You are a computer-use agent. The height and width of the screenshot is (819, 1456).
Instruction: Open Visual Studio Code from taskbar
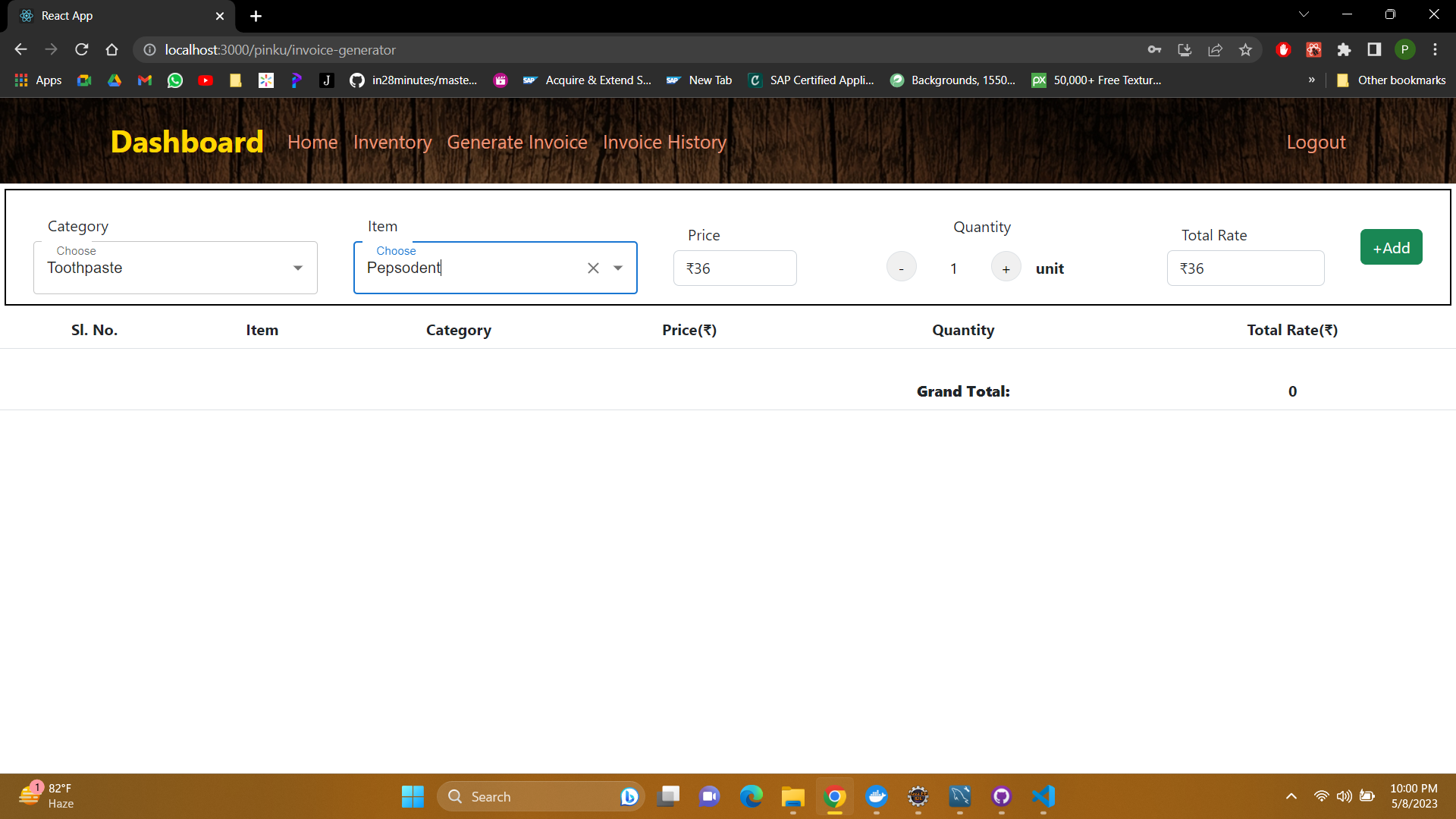(1043, 797)
